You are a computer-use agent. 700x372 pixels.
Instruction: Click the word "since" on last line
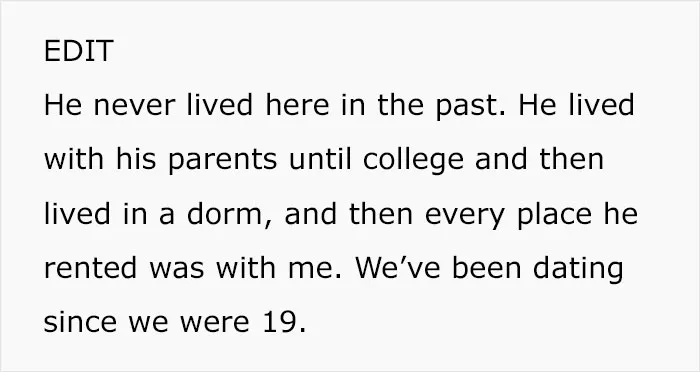80,322
